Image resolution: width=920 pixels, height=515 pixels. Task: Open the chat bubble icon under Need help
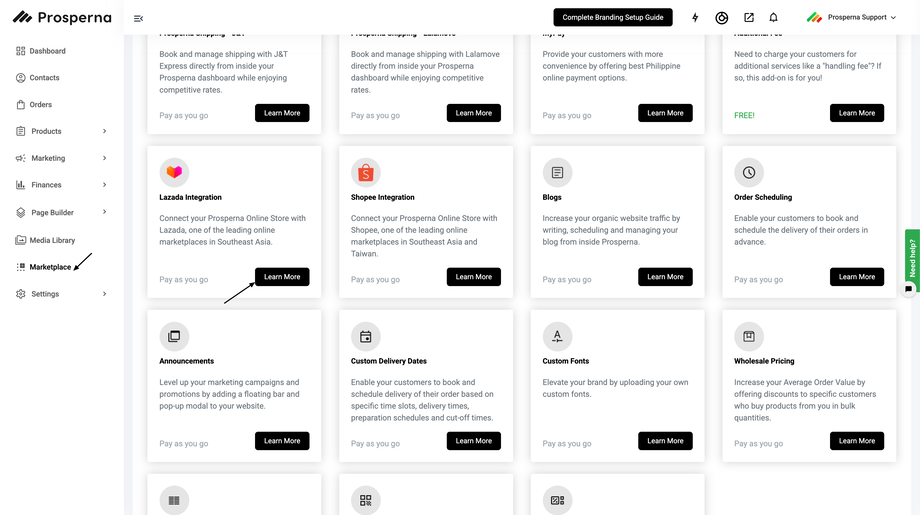click(908, 289)
